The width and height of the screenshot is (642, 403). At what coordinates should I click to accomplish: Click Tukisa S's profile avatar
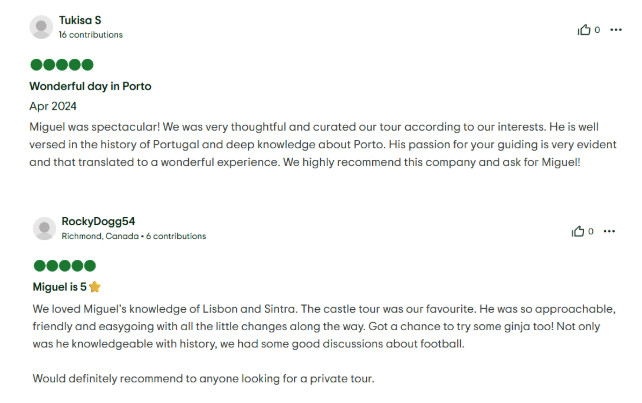click(x=42, y=27)
